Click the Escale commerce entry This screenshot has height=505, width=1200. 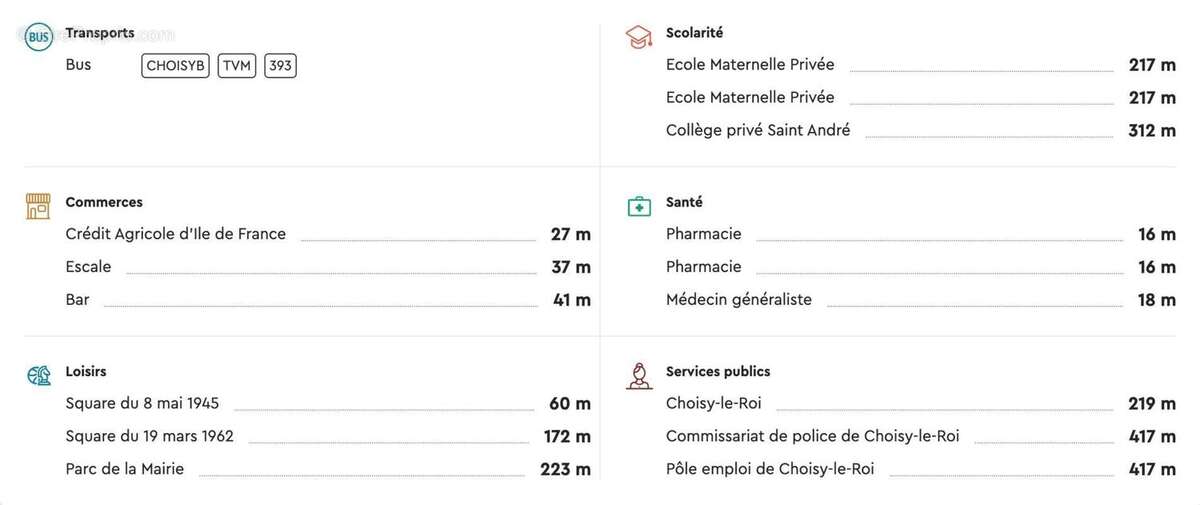coord(89,267)
